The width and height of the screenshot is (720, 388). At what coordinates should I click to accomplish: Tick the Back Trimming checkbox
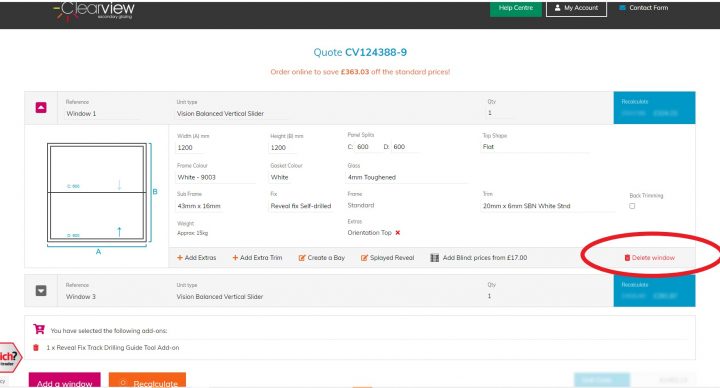(632, 206)
